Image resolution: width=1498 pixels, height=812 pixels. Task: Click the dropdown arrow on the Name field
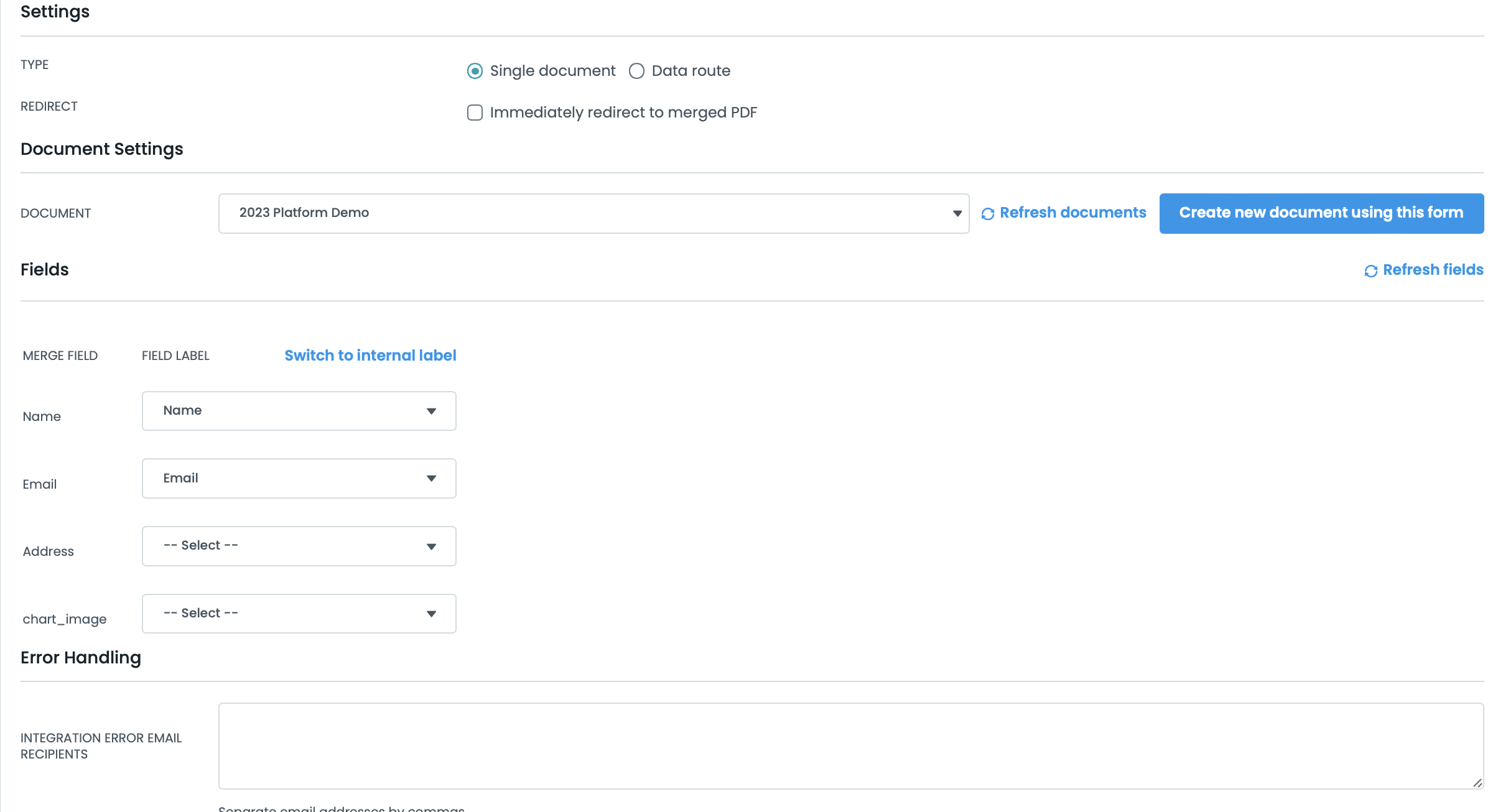coord(432,410)
